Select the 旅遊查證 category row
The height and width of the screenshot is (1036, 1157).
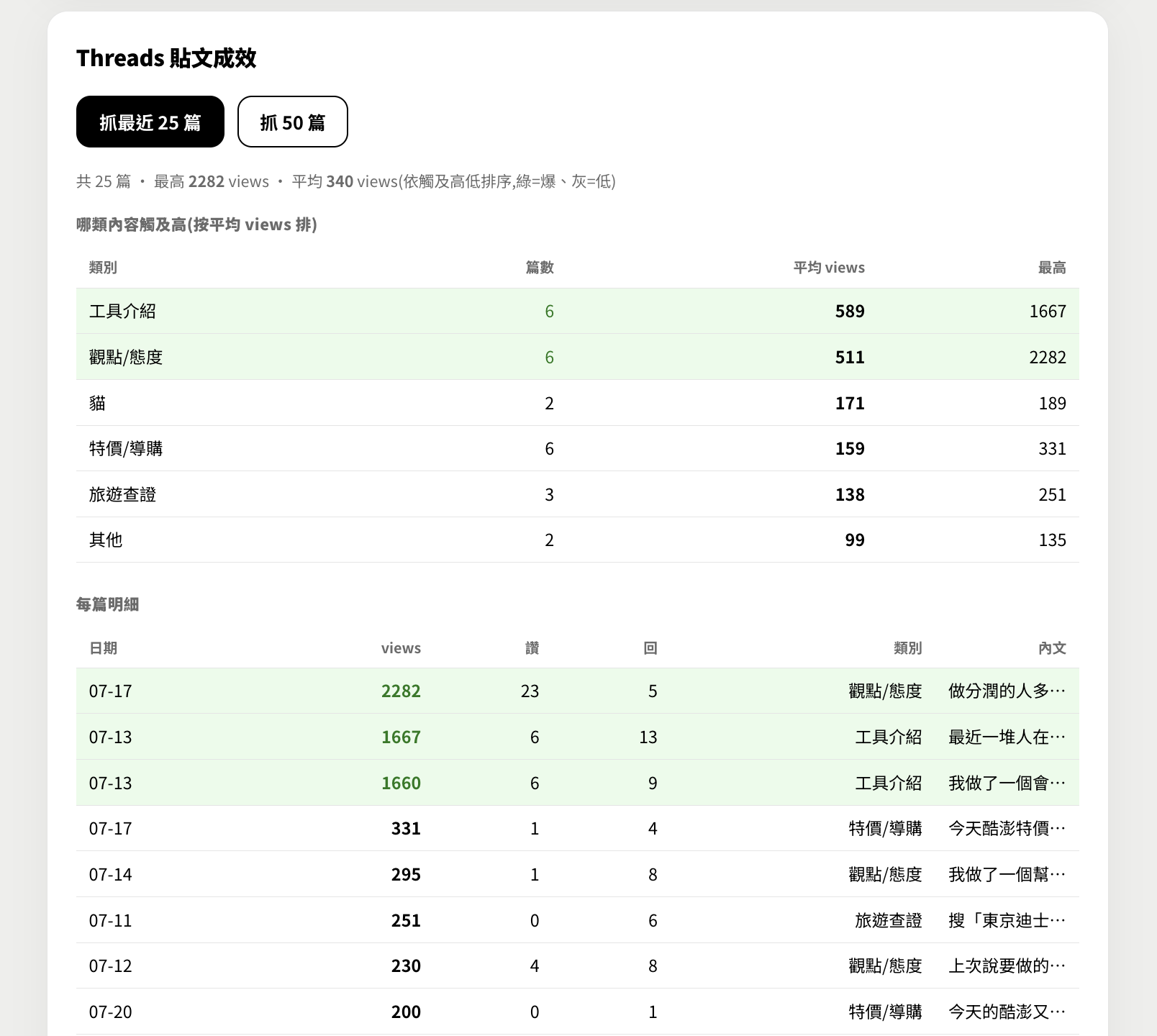click(x=578, y=494)
